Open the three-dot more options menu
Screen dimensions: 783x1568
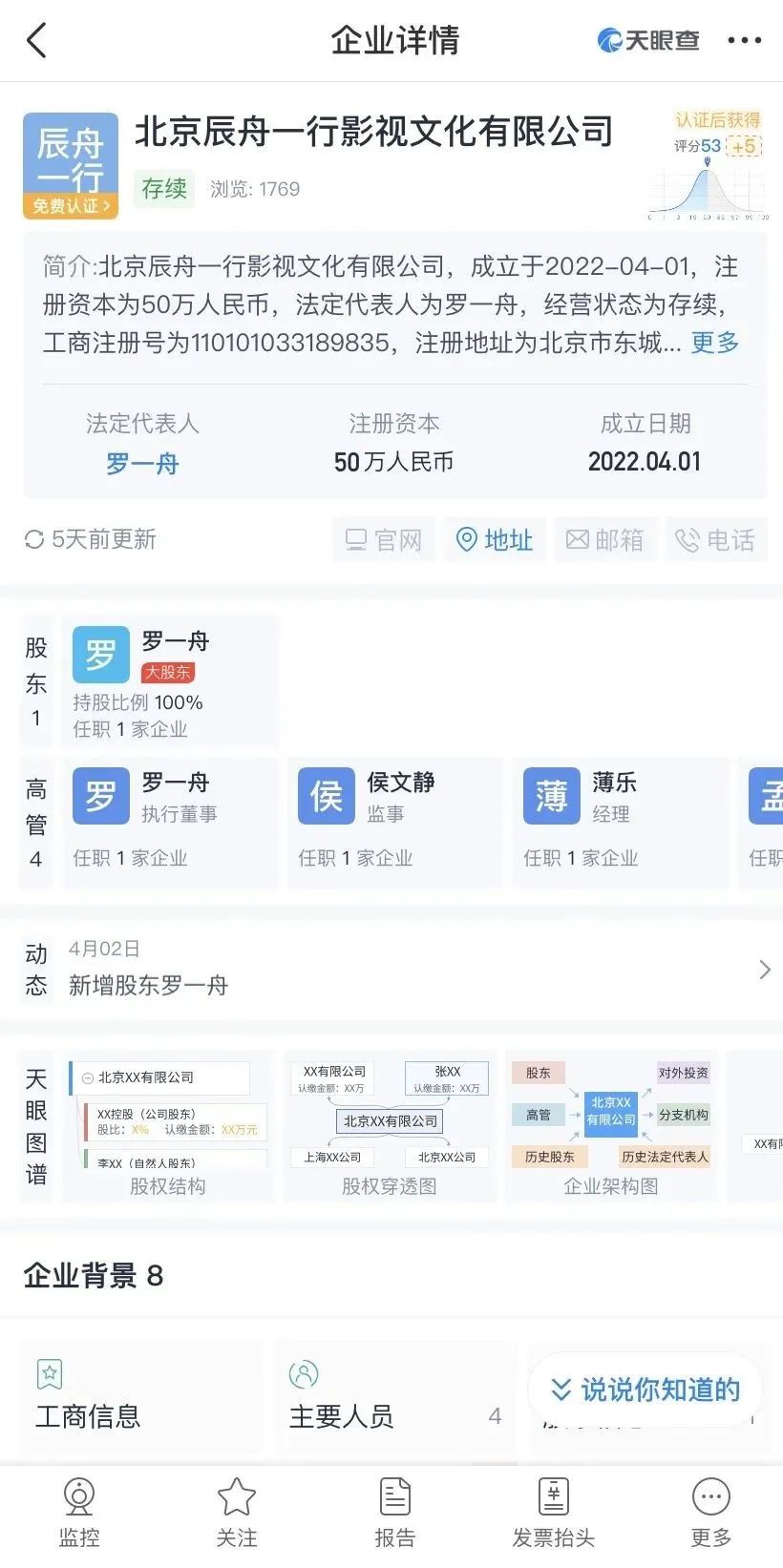coord(744,41)
